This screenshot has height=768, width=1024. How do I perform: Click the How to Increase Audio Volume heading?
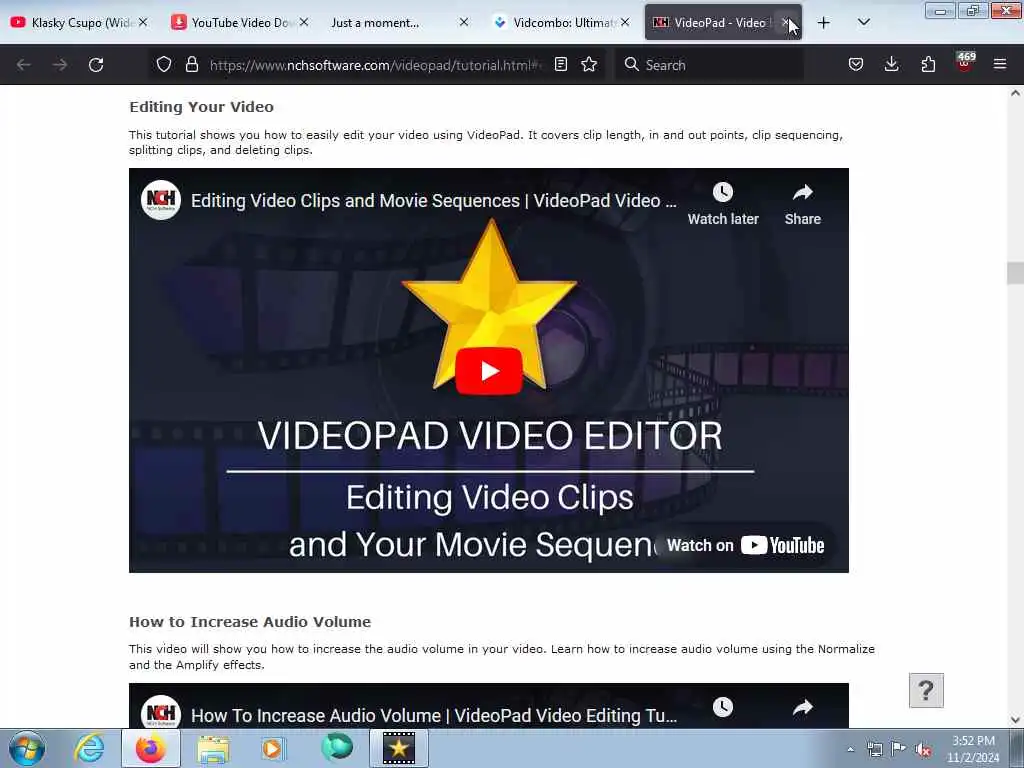250,622
